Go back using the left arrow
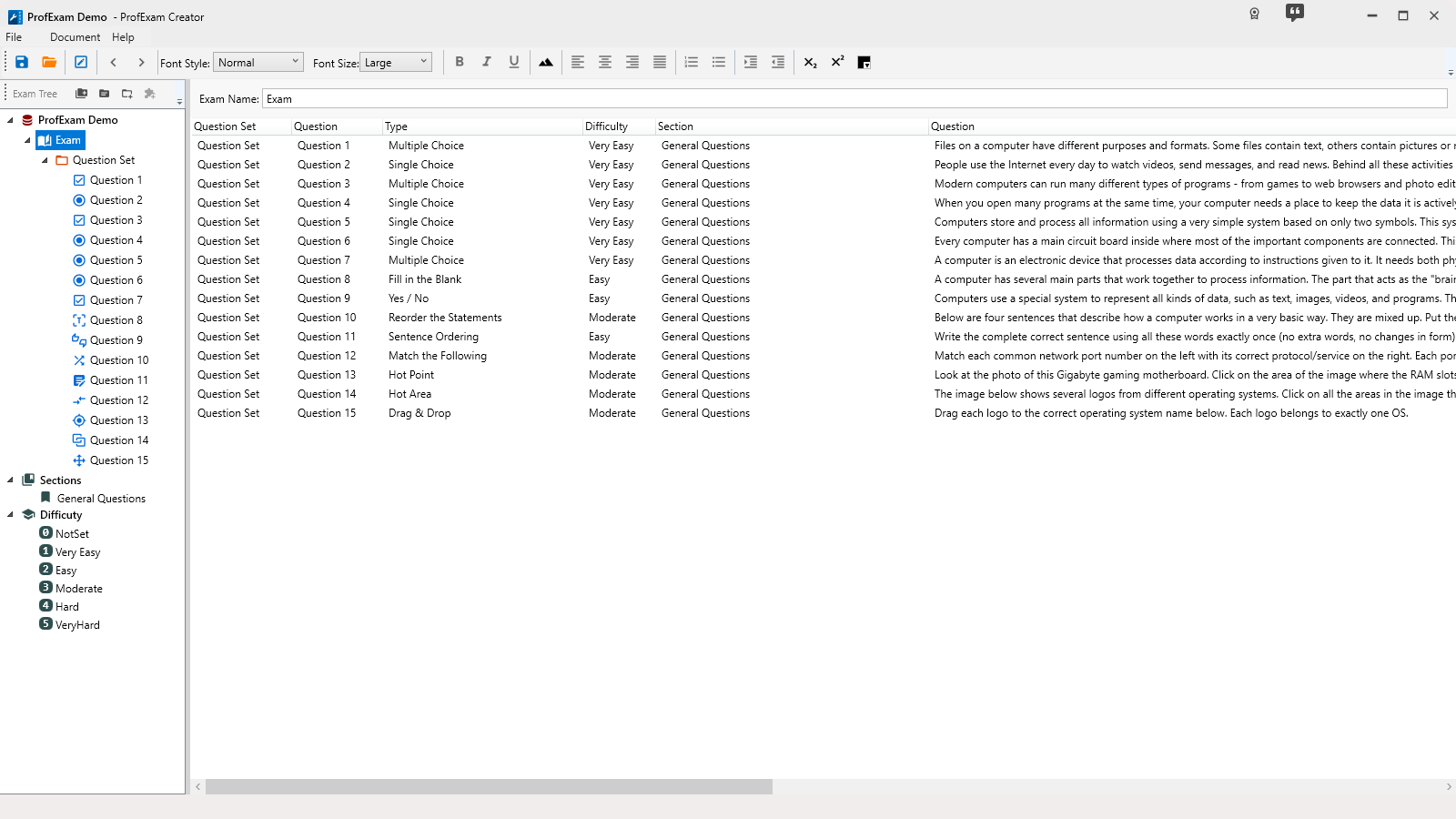The image size is (1456, 819). 114,62
